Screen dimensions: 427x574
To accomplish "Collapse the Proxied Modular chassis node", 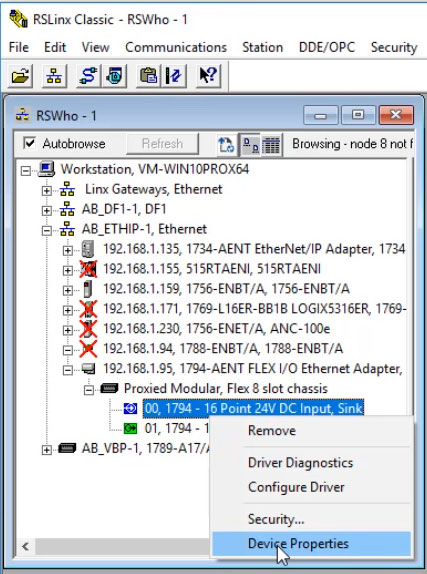I will pos(88,390).
